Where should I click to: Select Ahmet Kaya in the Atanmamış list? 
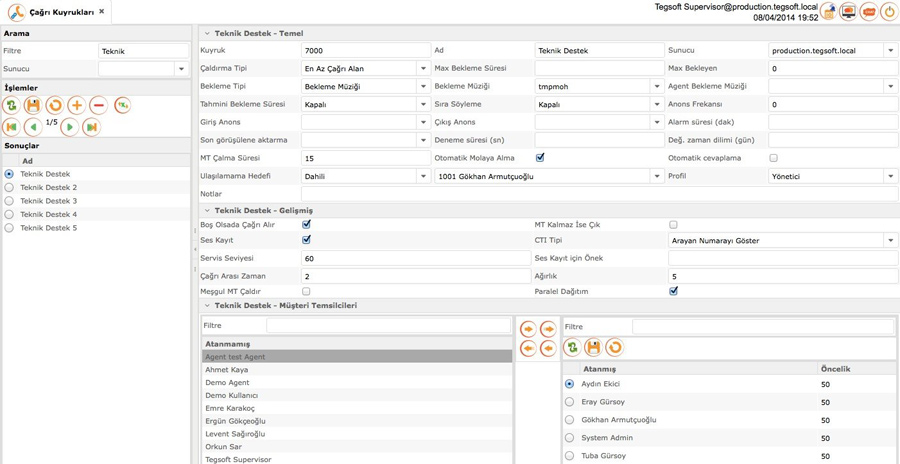click(356, 370)
